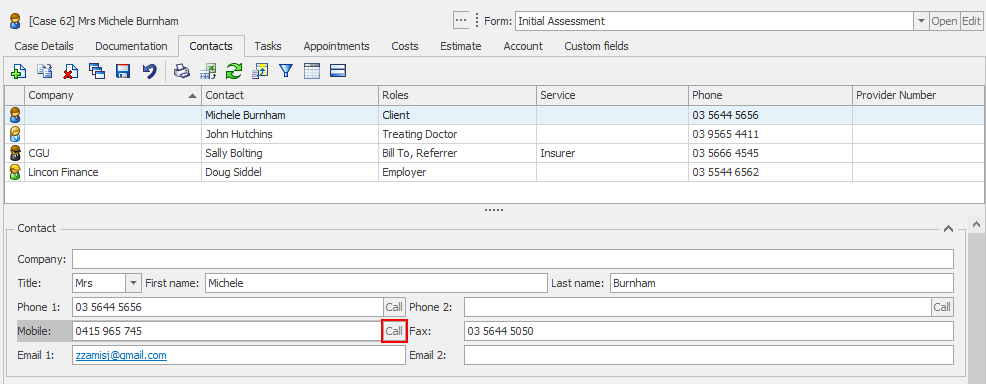
Task: Collapse the Contact section chevron
Action: [948, 229]
